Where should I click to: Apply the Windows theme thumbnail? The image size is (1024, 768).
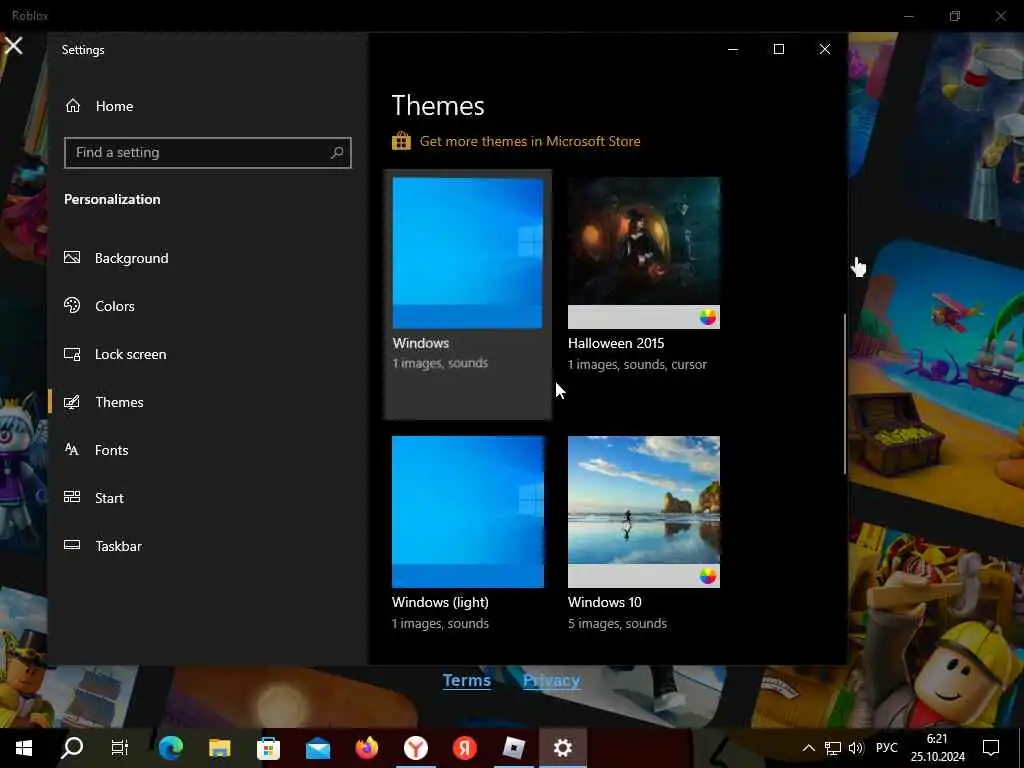coord(468,253)
